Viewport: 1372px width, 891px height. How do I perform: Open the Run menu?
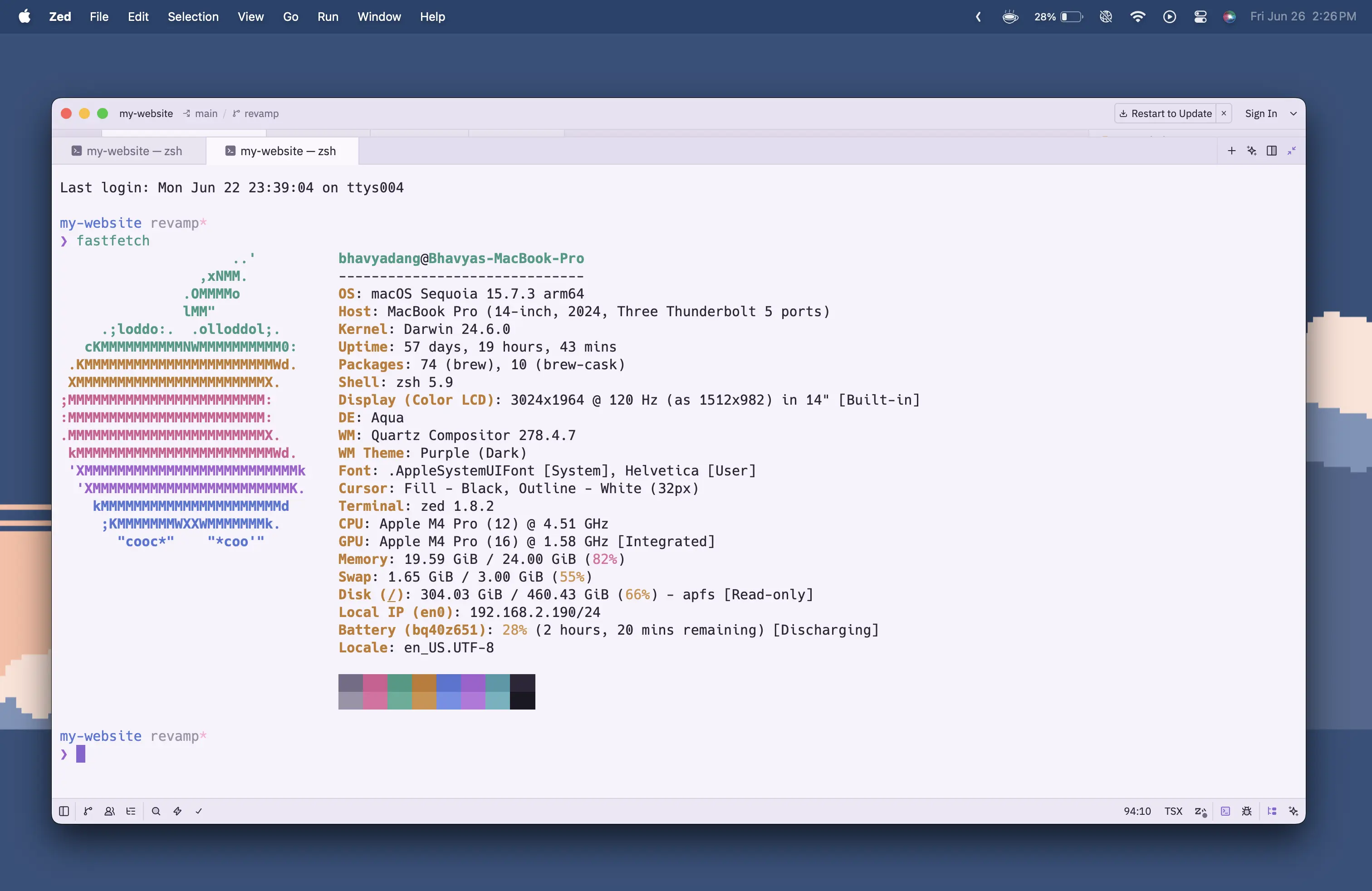[x=328, y=17]
